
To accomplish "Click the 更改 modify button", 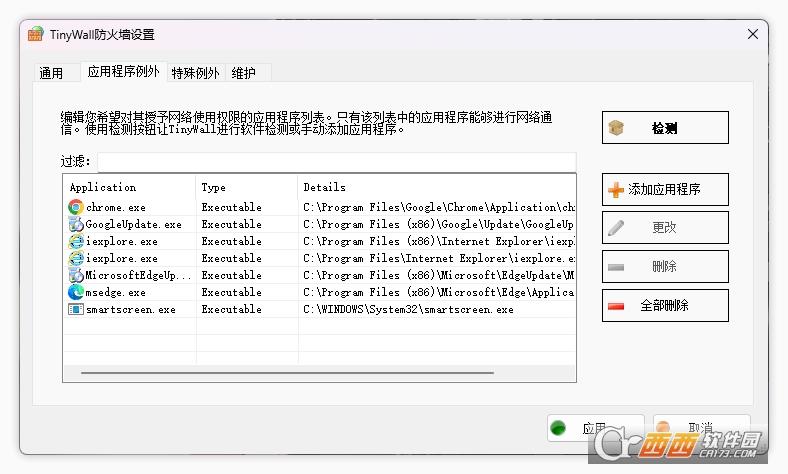I will click(x=665, y=228).
